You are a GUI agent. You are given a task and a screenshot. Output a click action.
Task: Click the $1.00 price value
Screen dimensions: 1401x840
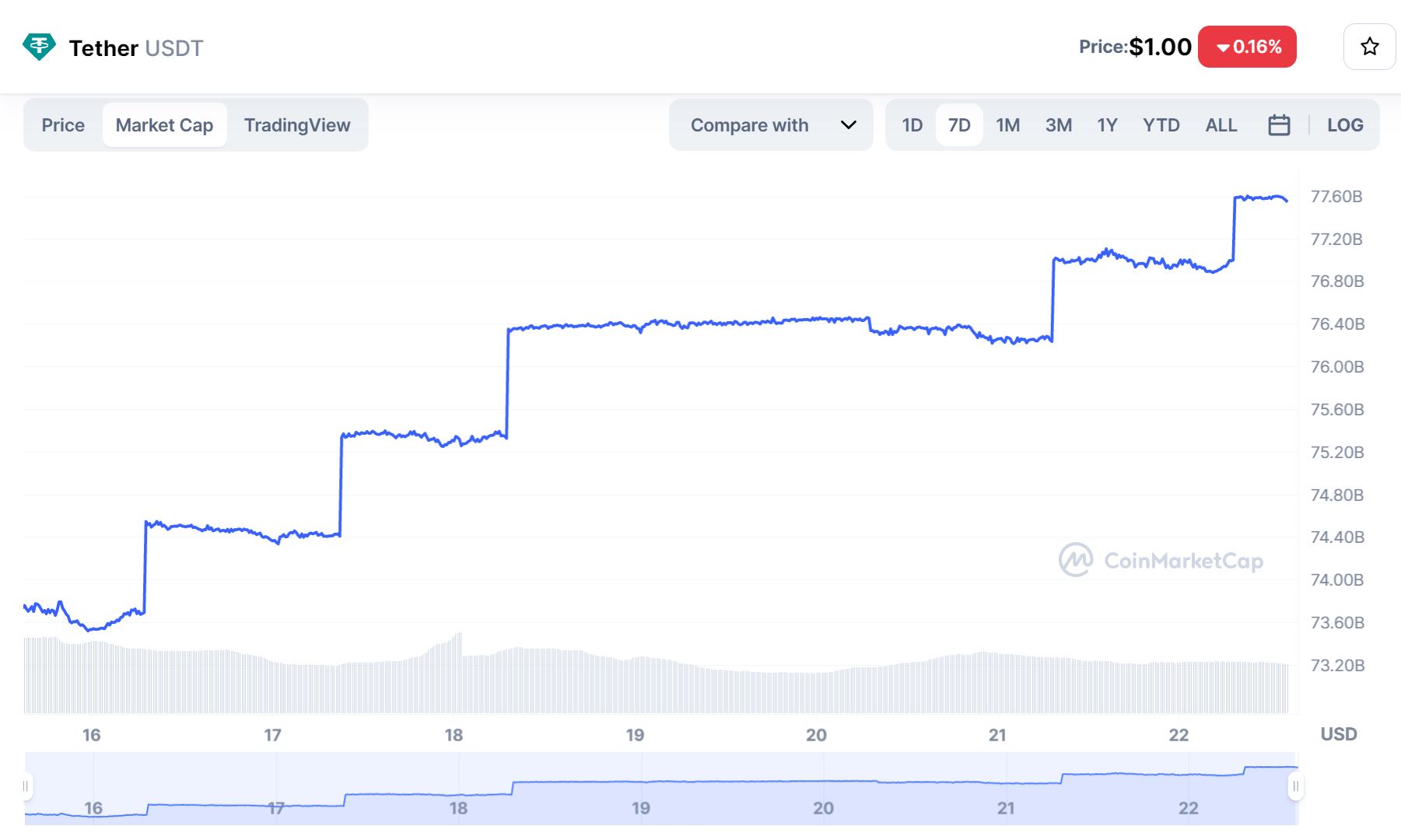point(1160,47)
